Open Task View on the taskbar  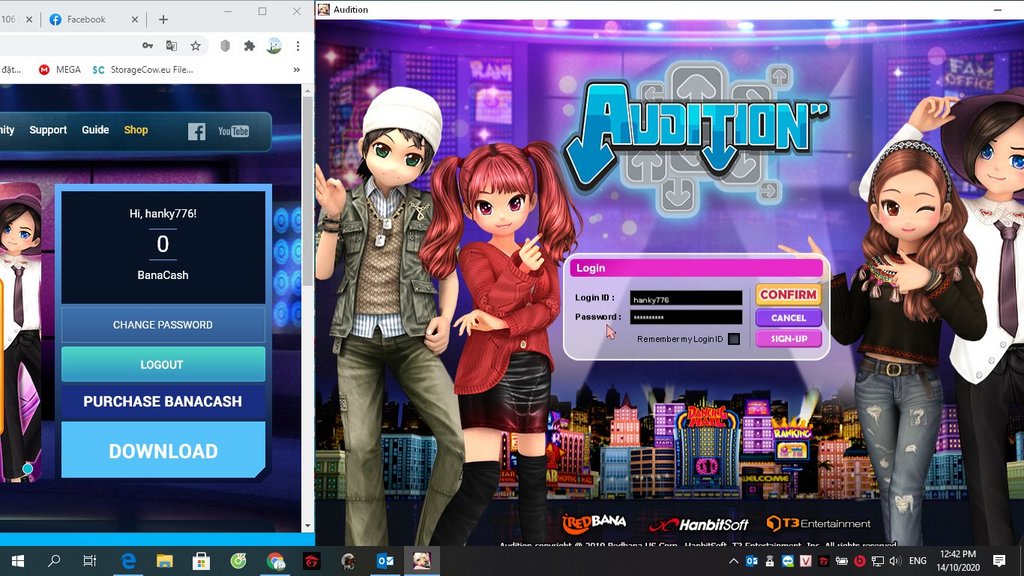tap(89, 560)
